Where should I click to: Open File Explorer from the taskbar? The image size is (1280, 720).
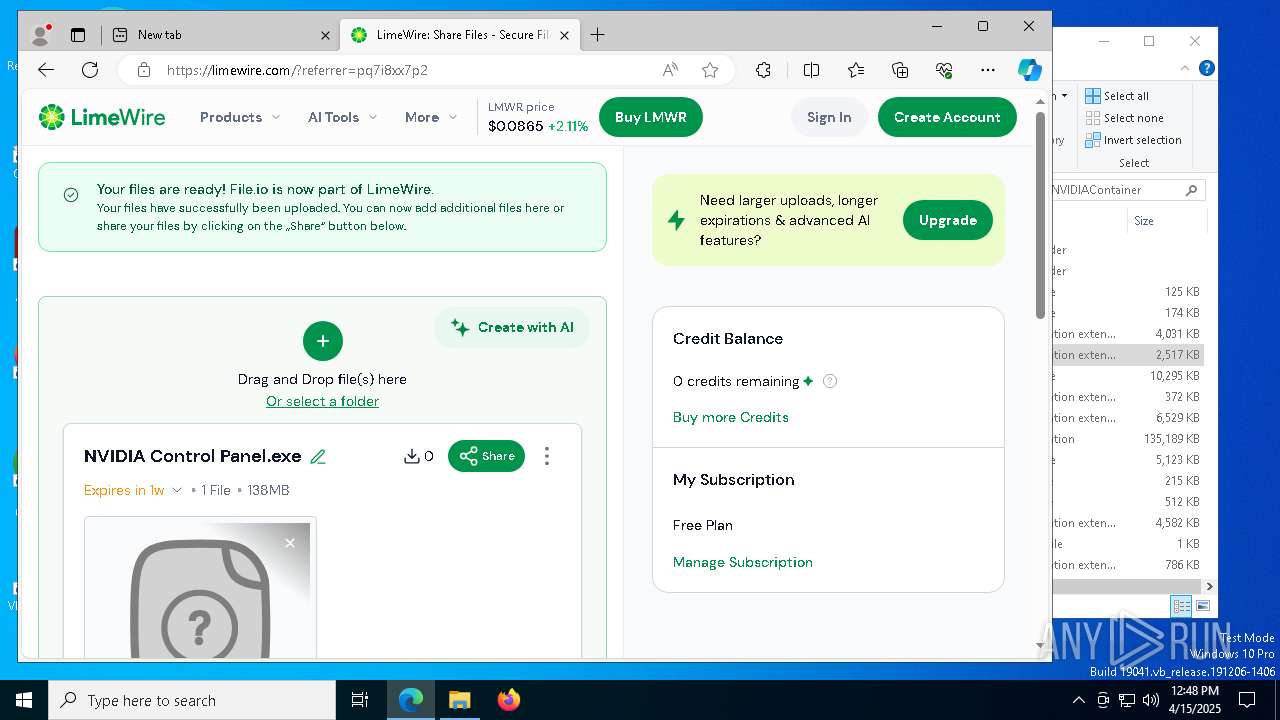(x=460, y=700)
